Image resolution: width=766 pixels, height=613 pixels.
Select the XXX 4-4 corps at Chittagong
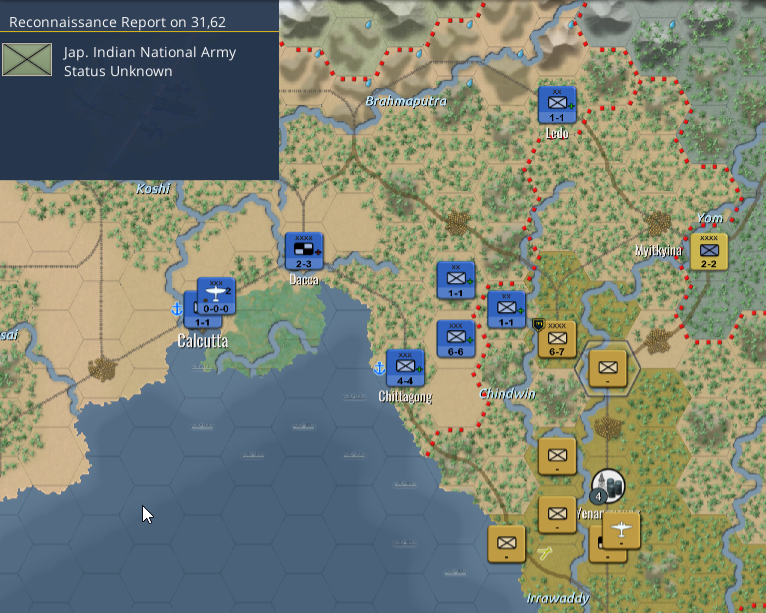coord(405,368)
